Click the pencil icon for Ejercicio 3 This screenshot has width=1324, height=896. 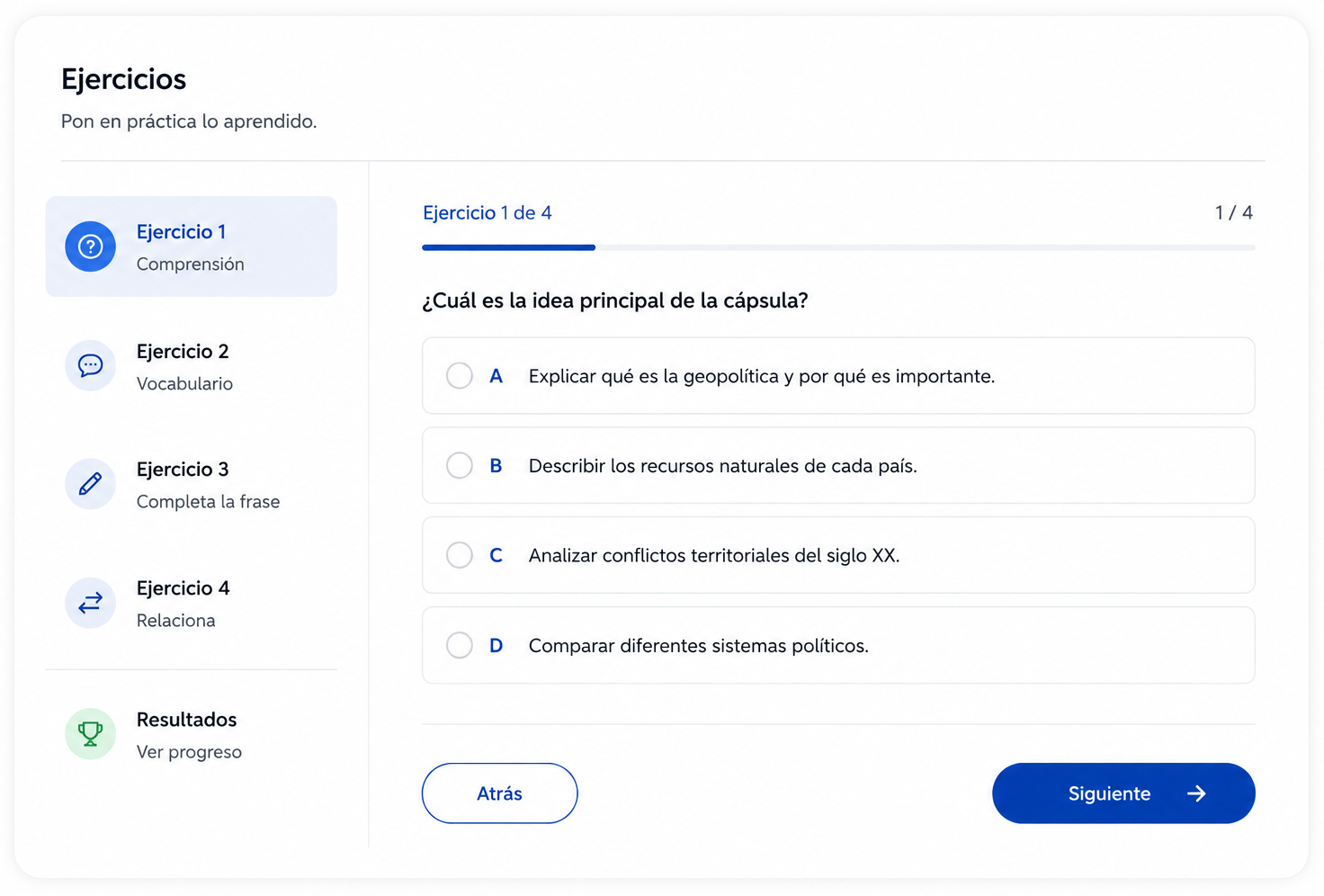pos(91,484)
